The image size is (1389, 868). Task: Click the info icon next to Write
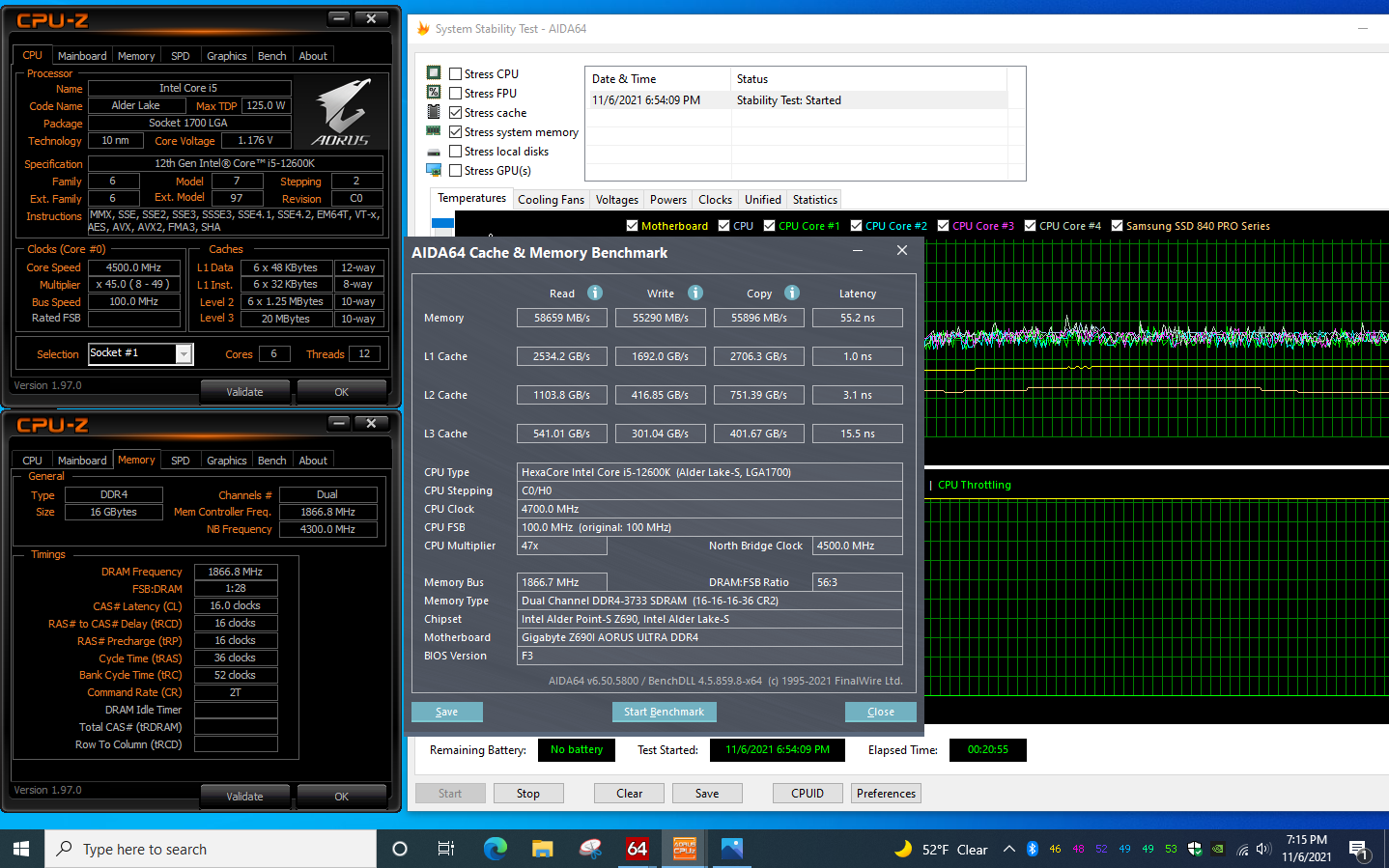click(695, 293)
